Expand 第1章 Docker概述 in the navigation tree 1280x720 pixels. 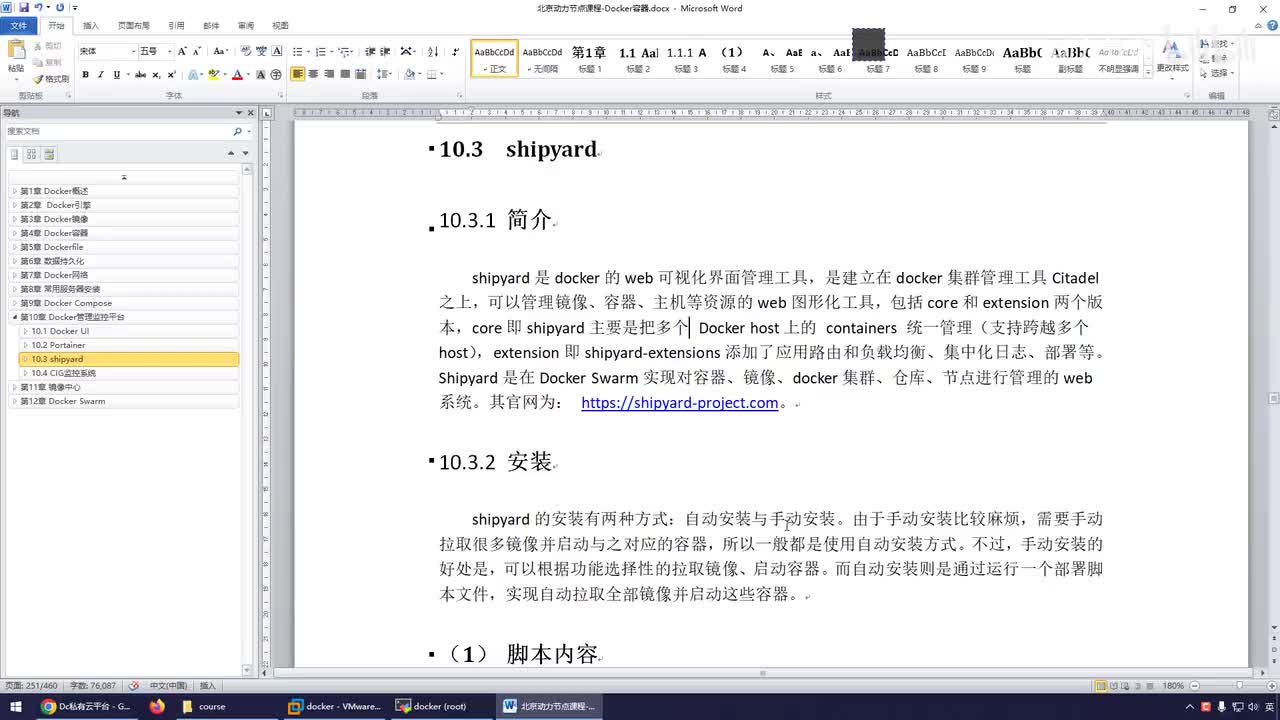pyautogui.click(x=14, y=191)
